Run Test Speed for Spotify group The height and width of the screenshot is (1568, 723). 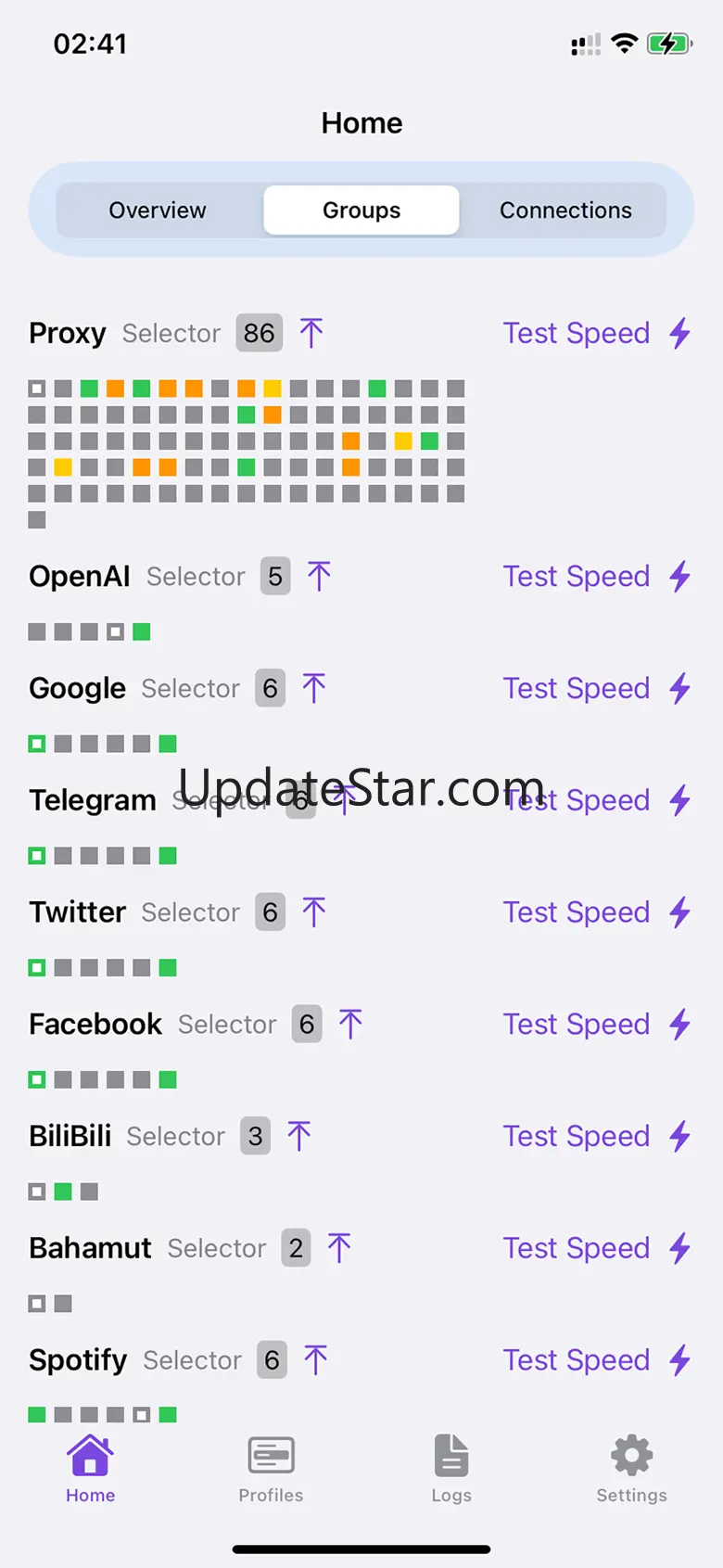(x=576, y=1360)
